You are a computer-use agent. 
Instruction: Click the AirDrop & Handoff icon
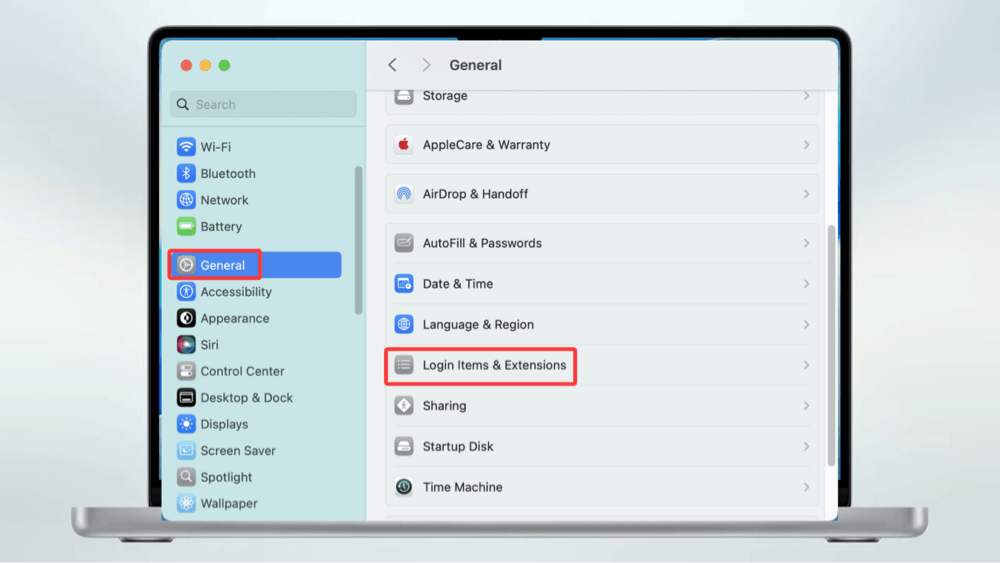coord(404,194)
